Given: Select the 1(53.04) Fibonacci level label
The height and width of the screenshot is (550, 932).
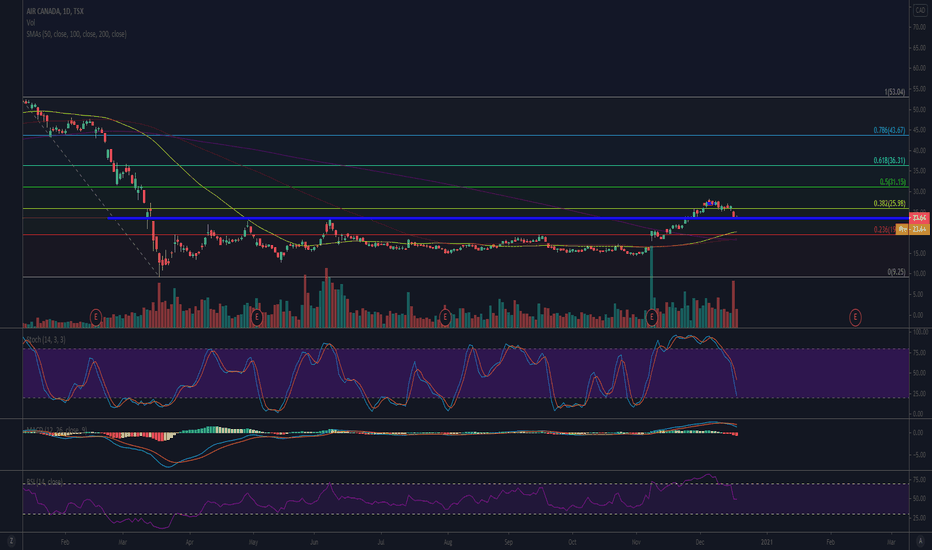Looking at the screenshot, I should coord(895,92).
